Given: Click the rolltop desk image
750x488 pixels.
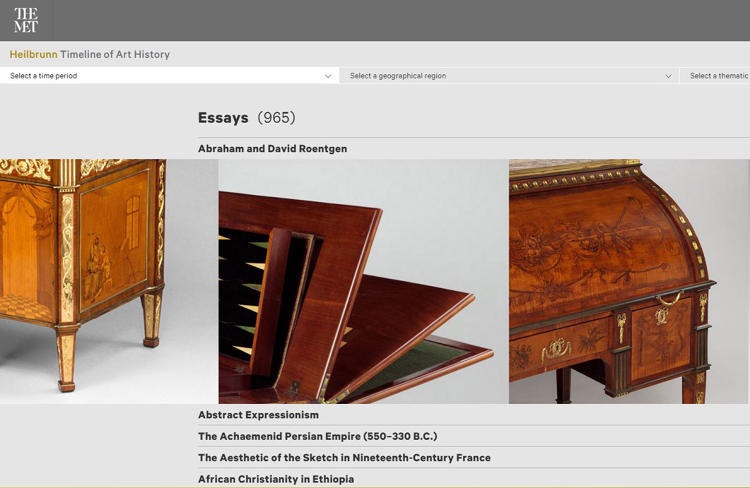Looking at the screenshot, I should (x=629, y=281).
